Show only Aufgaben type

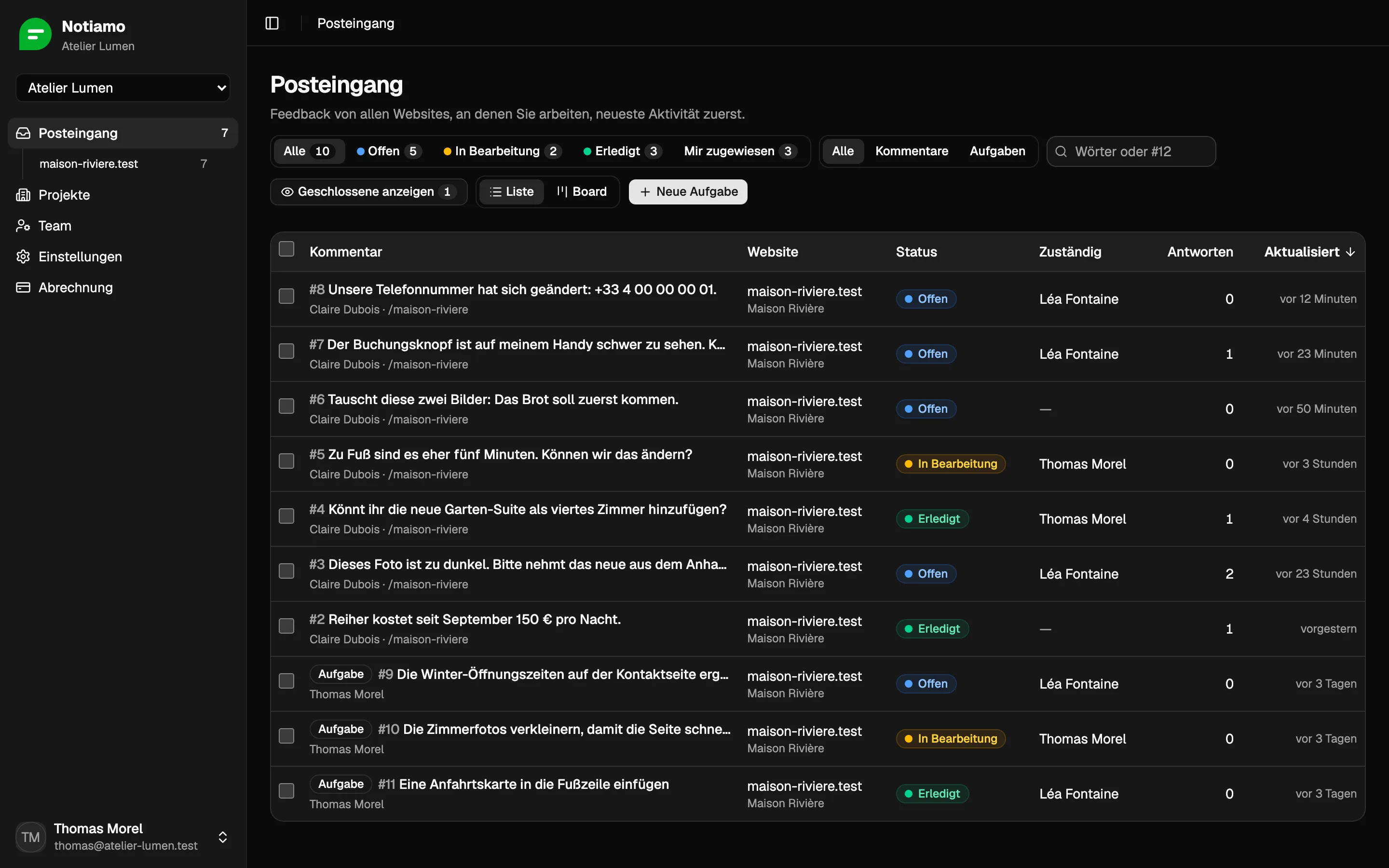(x=997, y=151)
